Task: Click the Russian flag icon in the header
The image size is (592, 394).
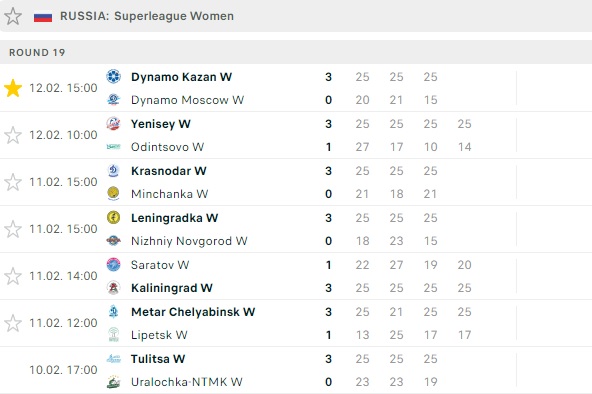Action: (x=43, y=17)
